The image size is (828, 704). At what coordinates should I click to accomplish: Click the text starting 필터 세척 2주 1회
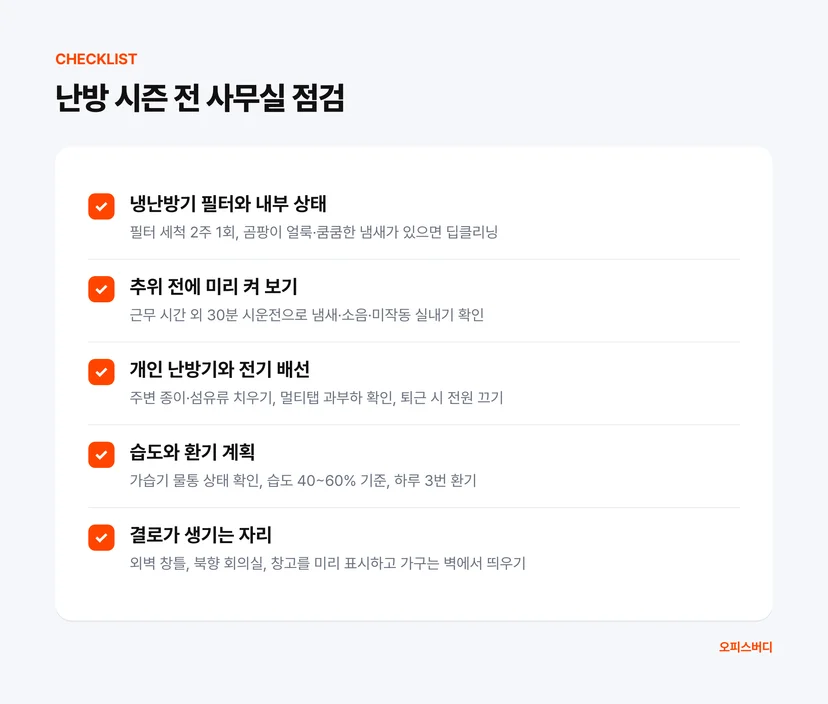tap(314, 232)
